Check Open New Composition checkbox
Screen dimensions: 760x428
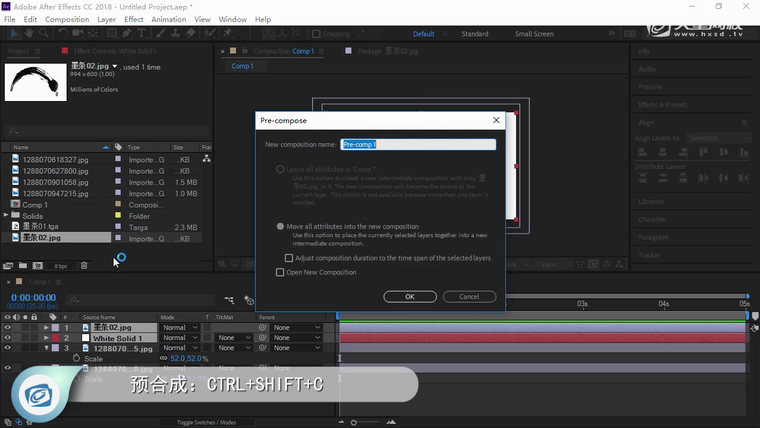[280, 272]
